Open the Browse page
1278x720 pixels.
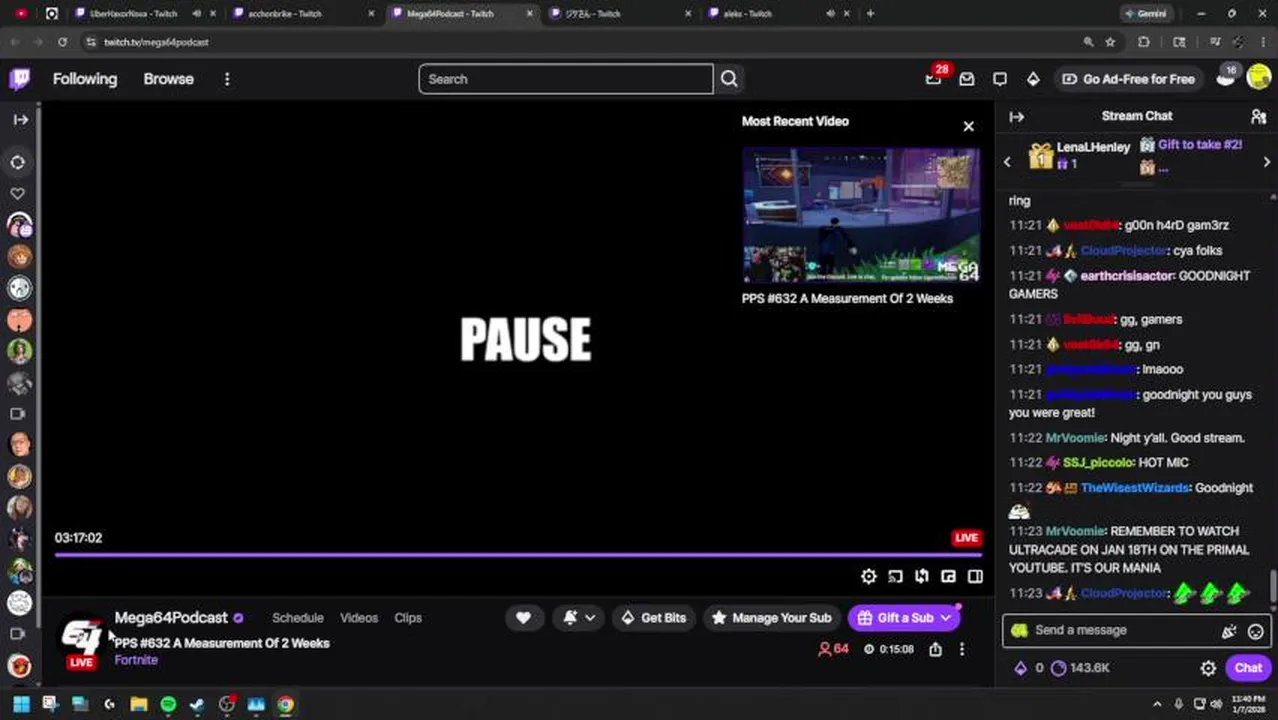[168, 79]
